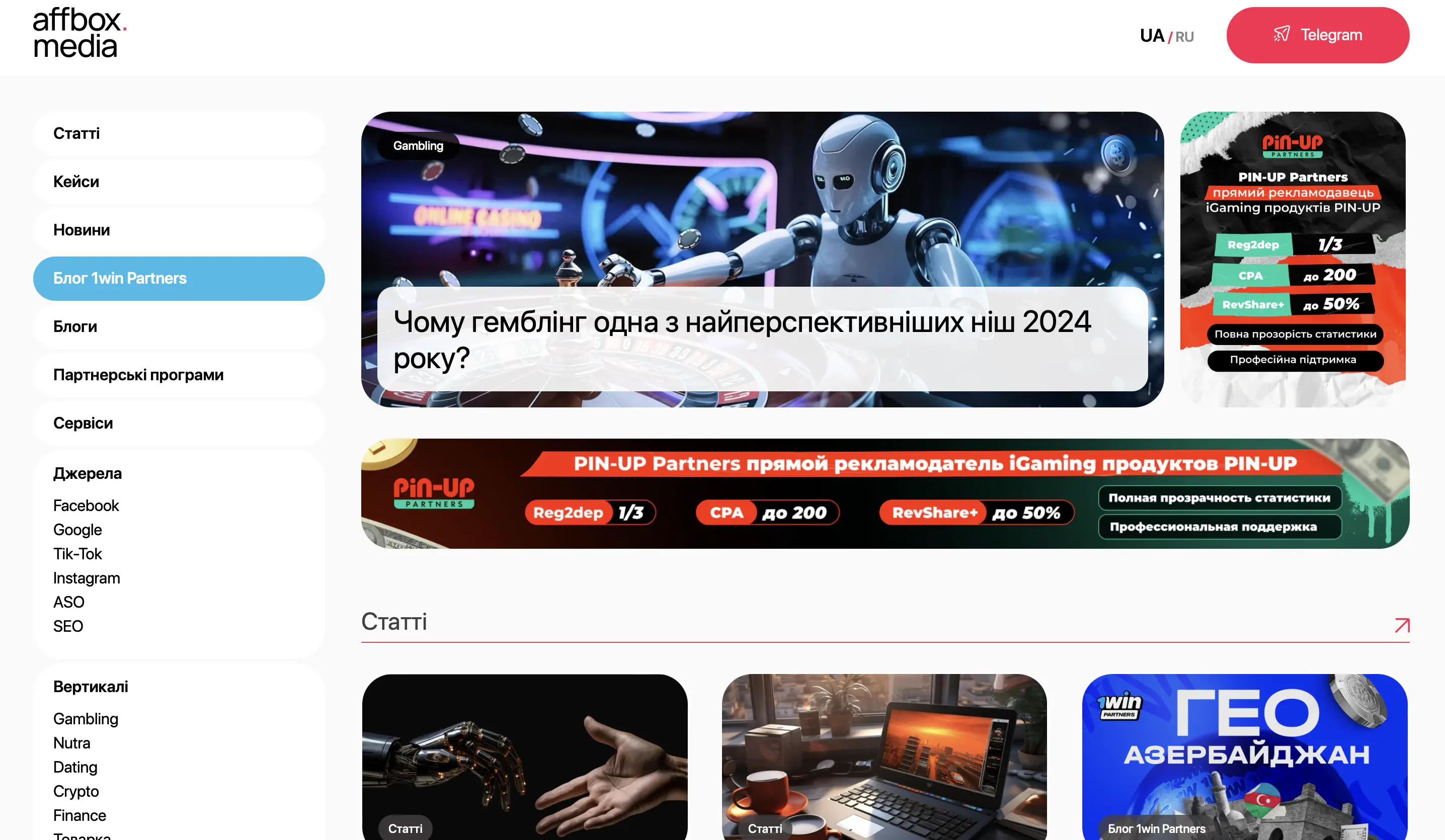Switch site language to RU
The image size is (1445, 840).
(1185, 35)
